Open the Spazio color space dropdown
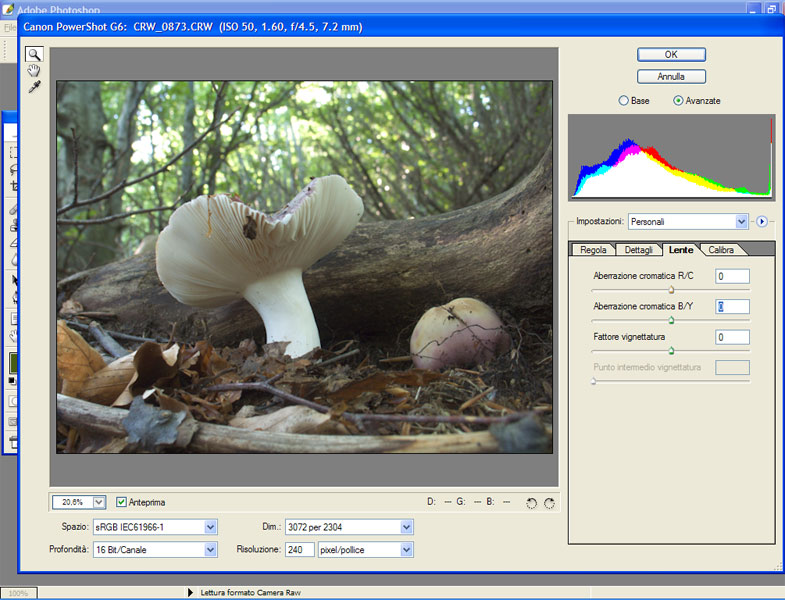 [x=210, y=527]
